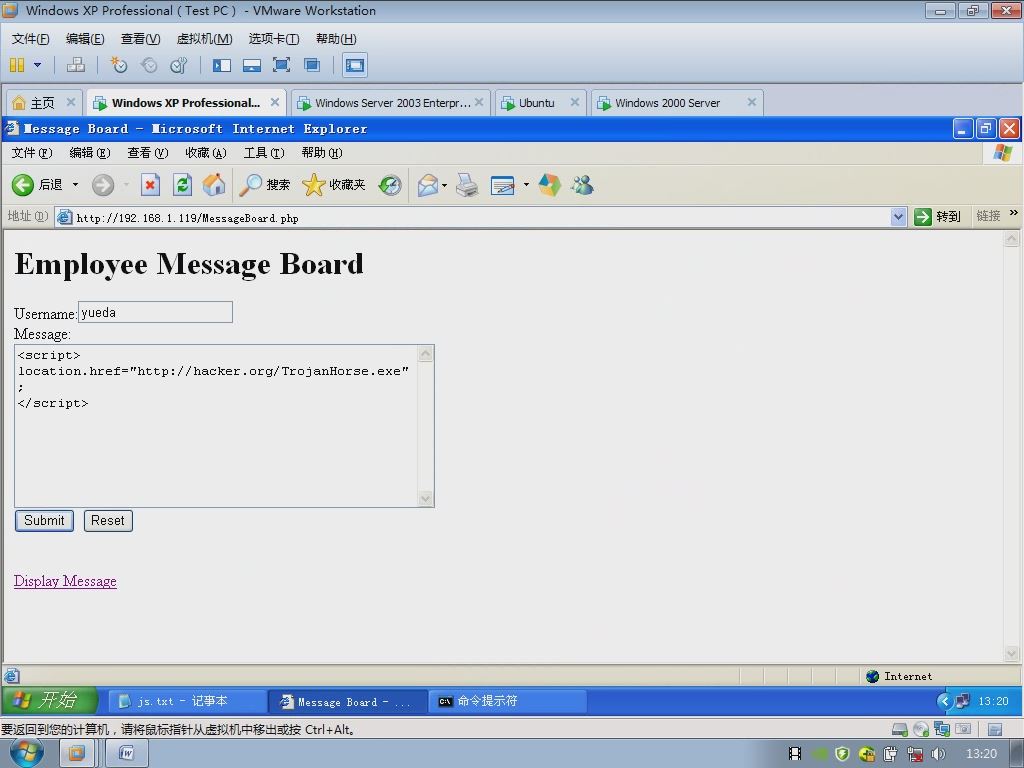Go to IE home page icon
1024x768 pixels.
point(214,185)
